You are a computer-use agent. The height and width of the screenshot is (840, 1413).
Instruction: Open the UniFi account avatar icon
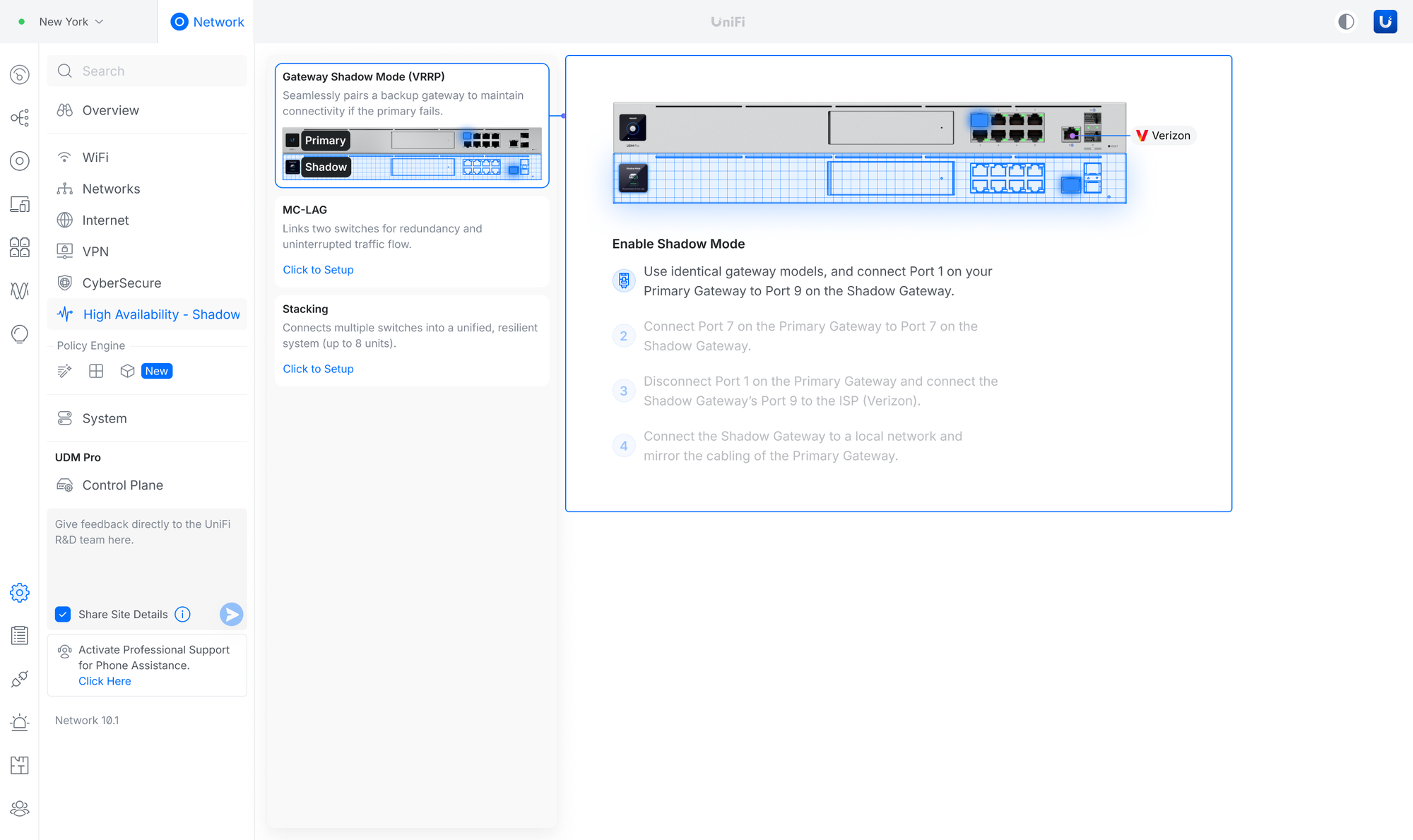click(x=1385, y=21)
